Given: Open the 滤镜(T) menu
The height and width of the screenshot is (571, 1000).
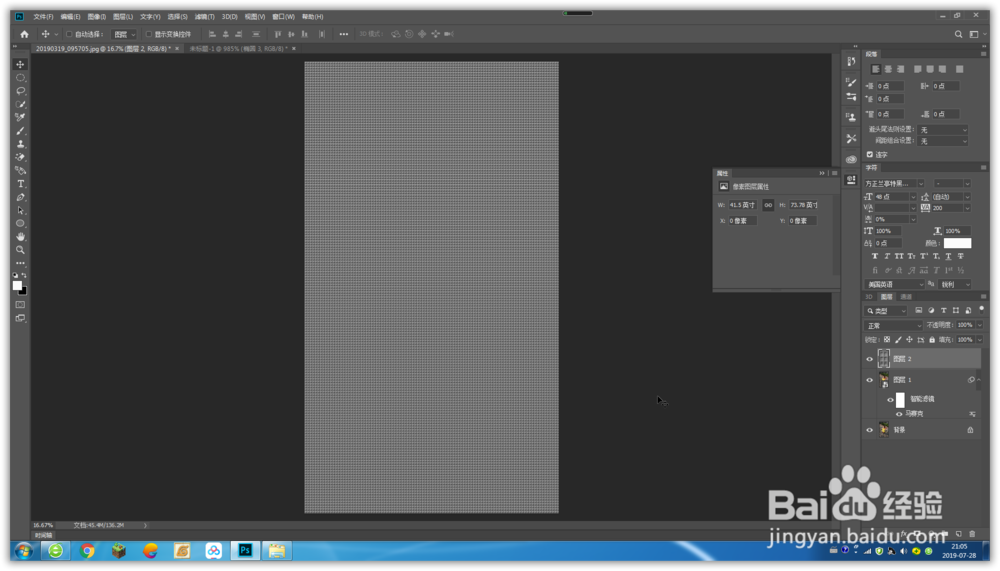Looking at the screenshot, I should (x=205, y=17).
